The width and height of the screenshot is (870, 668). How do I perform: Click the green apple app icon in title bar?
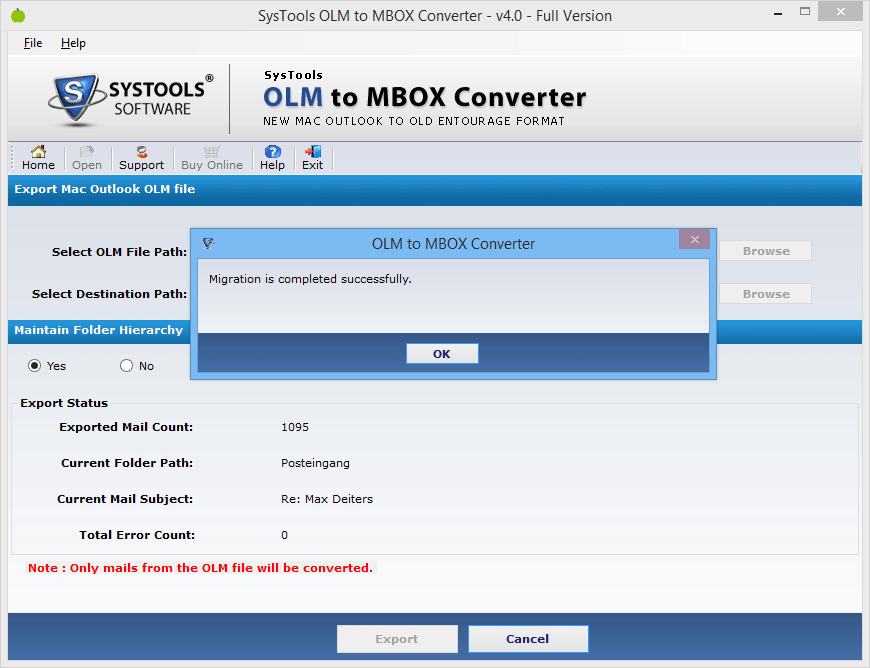pyautogui.click(x=18, y=16)
